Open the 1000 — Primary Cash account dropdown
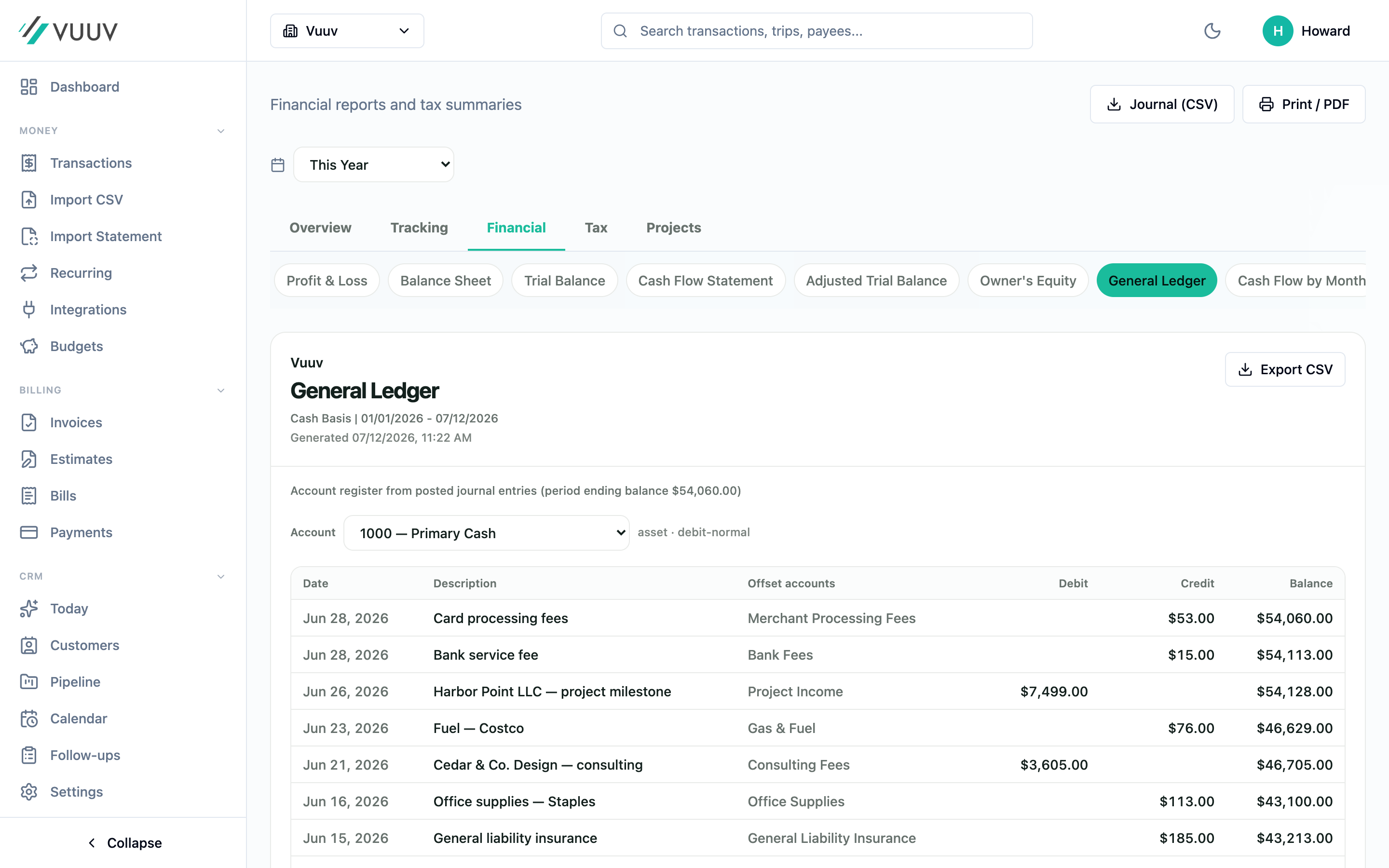The height and width of the screenshot is (868, 1389). 487,533
